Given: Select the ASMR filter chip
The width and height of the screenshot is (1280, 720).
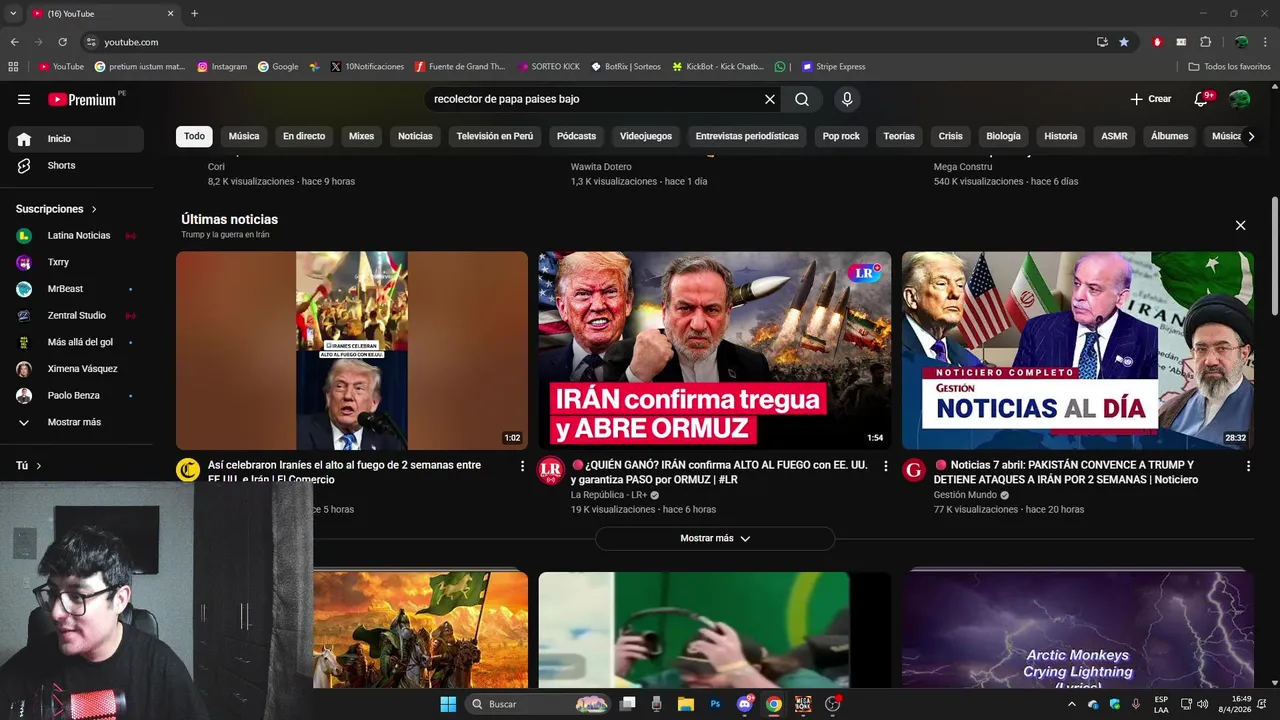Looking at the screenshot, I should [x=1114, y=136].
